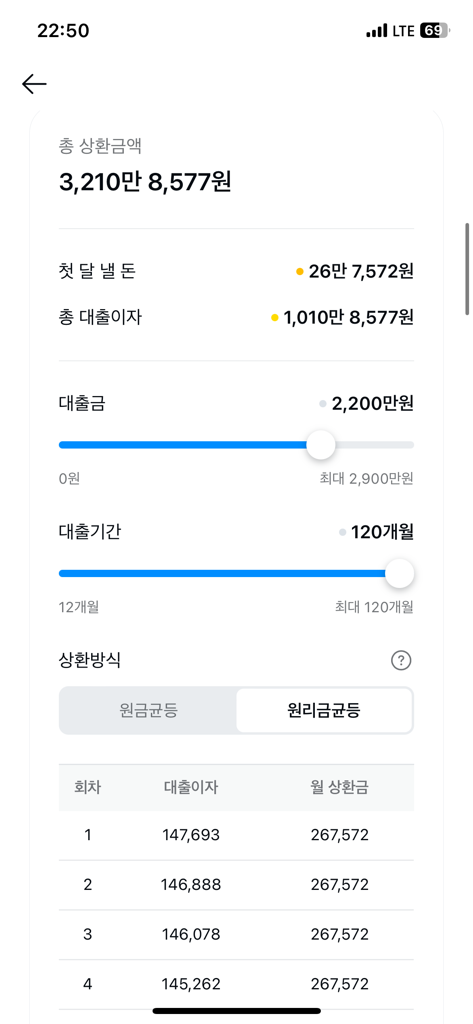Click the vertical scrollbar on the right edge
The image size is (473, 1024).
[x=466, y=268]
